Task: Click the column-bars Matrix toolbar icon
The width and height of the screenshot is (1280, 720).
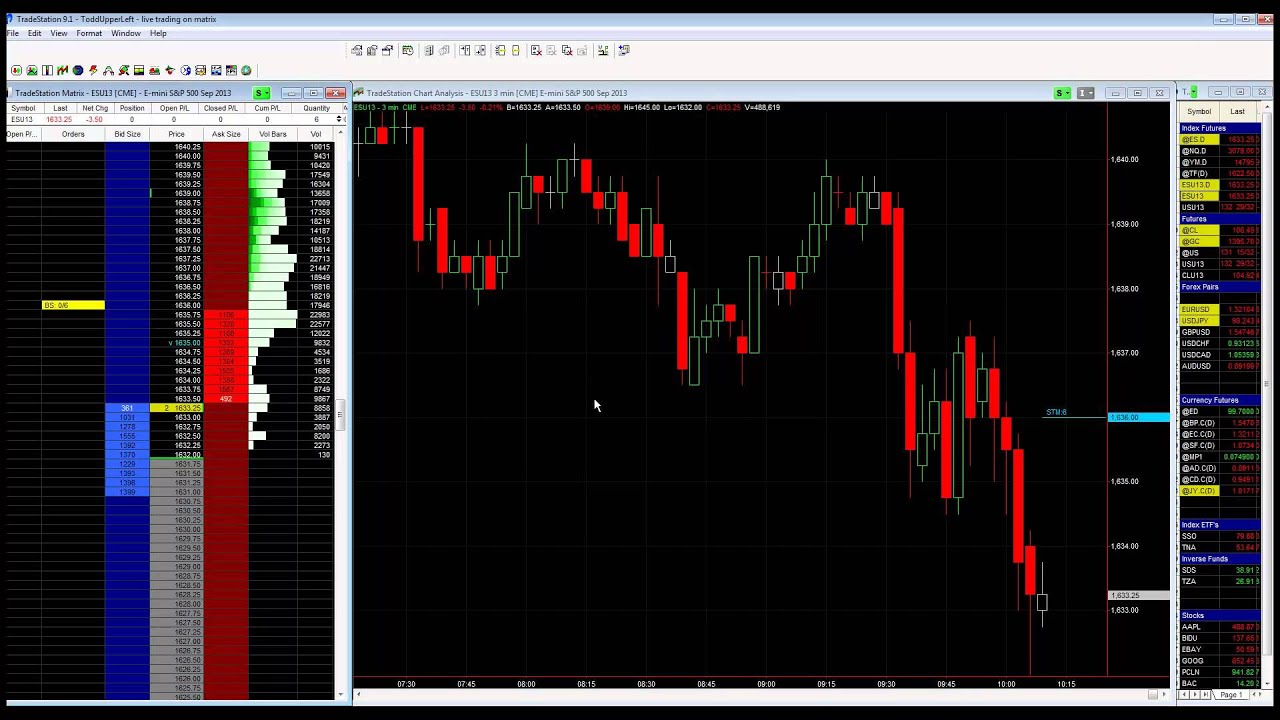Action: 47,70
